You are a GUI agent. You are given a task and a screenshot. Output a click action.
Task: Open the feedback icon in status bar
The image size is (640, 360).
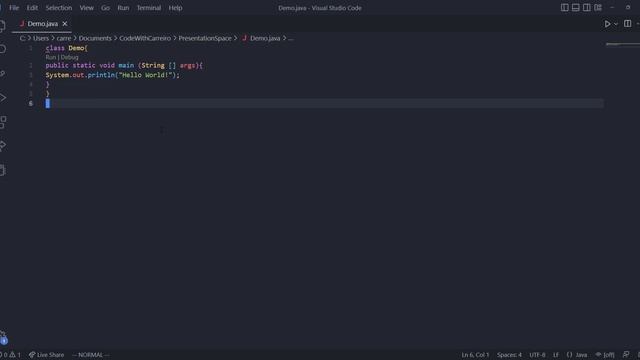tap(626, 355)
